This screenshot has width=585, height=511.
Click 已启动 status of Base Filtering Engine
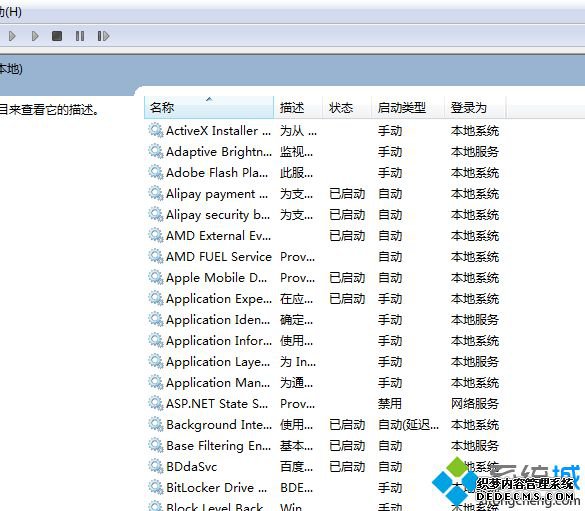[347, 445]
